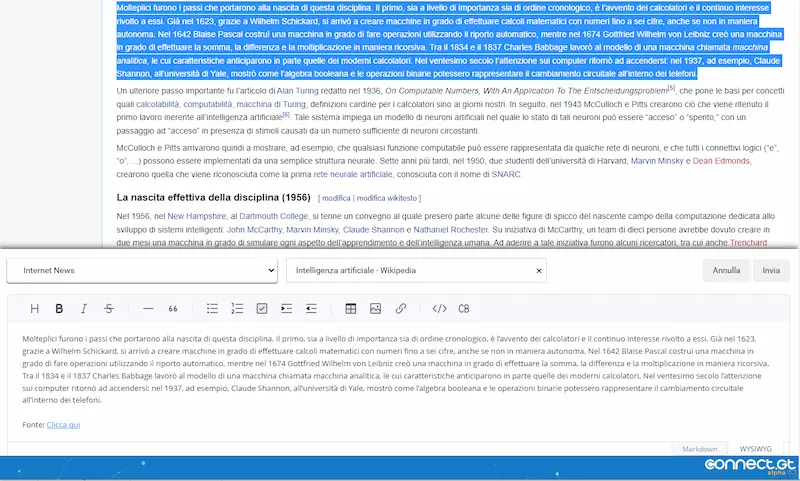Open footnote reference [6]
The height and width of the screenshot is (481, 800).
(286, 114)
